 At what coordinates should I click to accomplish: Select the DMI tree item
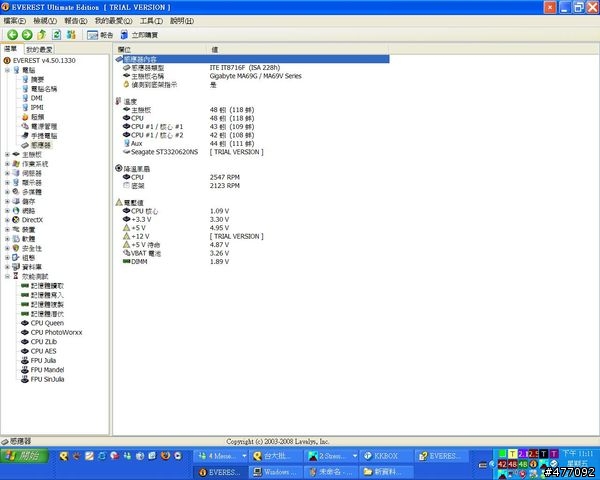(x=32, y=98)
